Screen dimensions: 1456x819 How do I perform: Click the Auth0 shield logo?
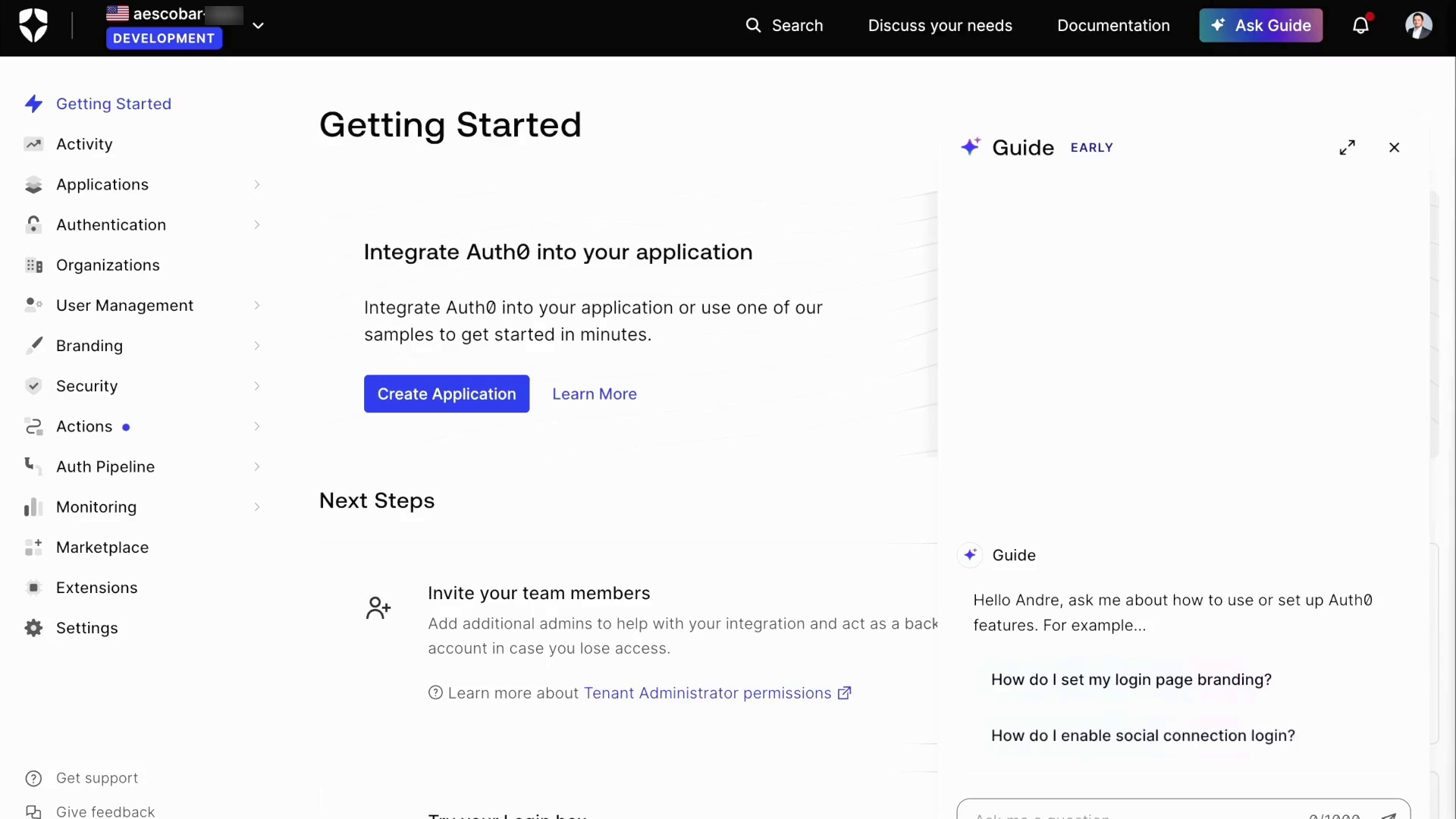(x=33, y=26)
